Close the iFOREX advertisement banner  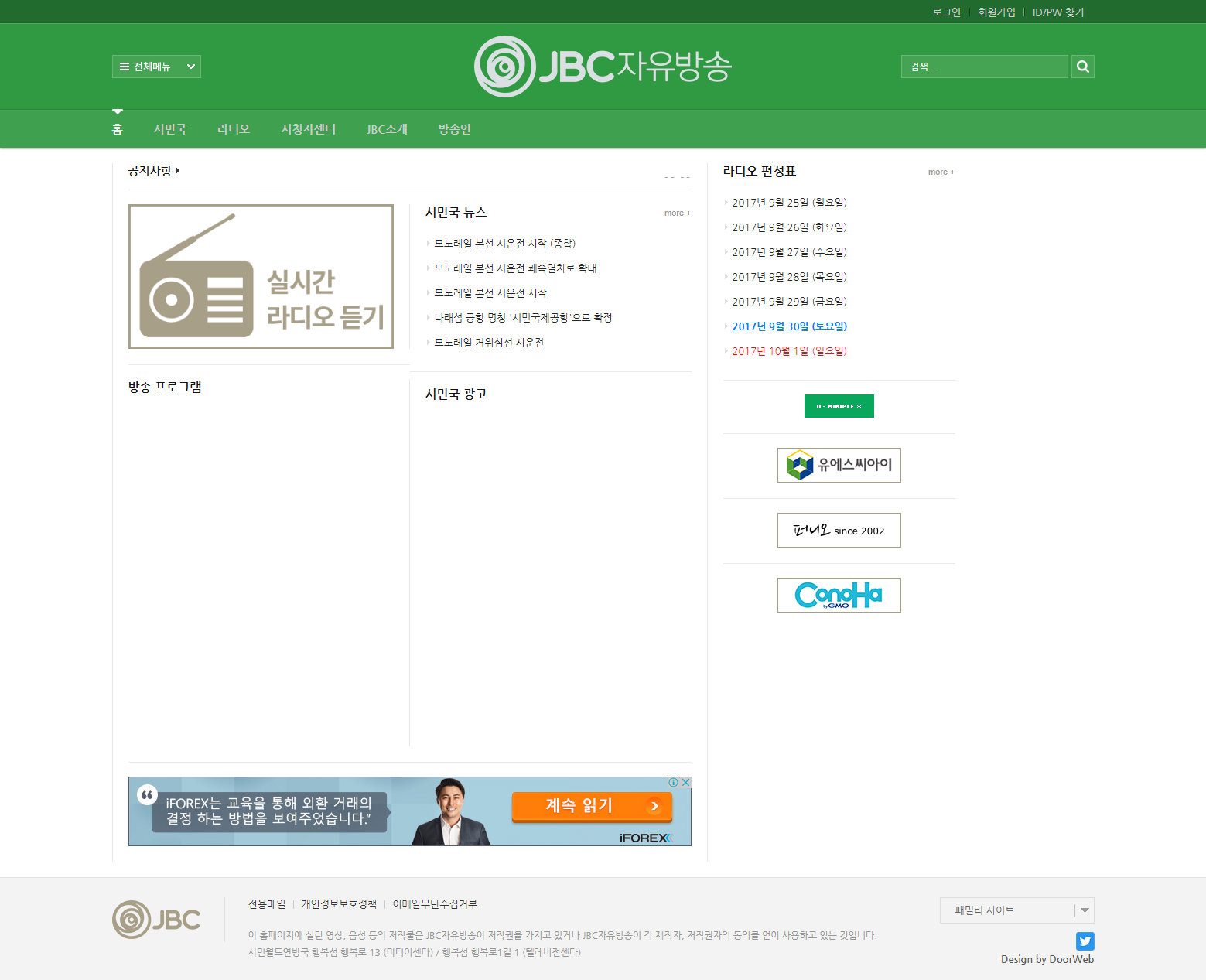(x=686, y=782)
